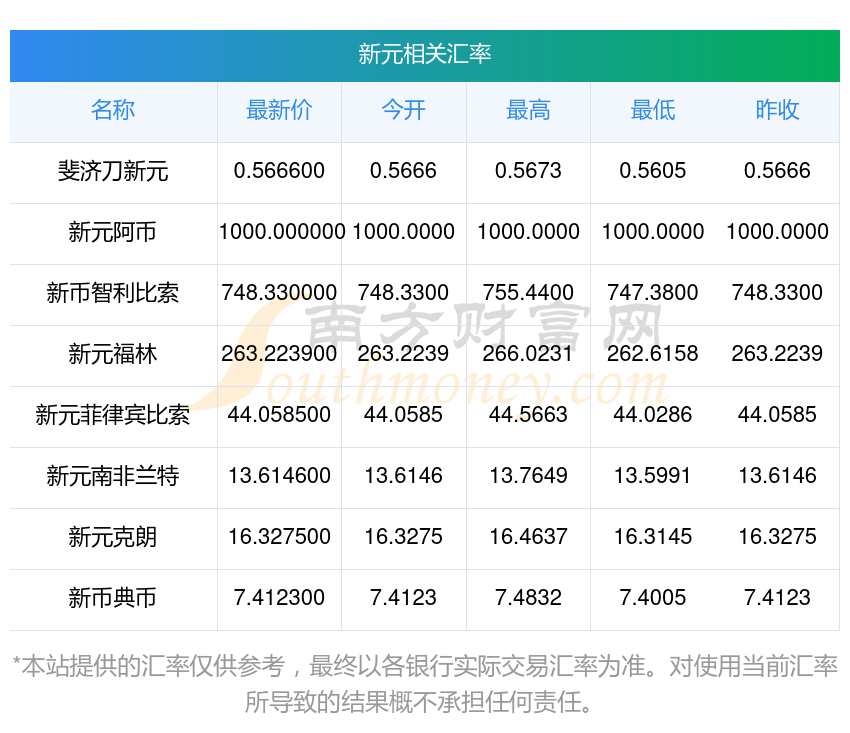Click the 新元克朗 row name
The height and width of the screenshot is (733, 850).
tap(113, 537)
